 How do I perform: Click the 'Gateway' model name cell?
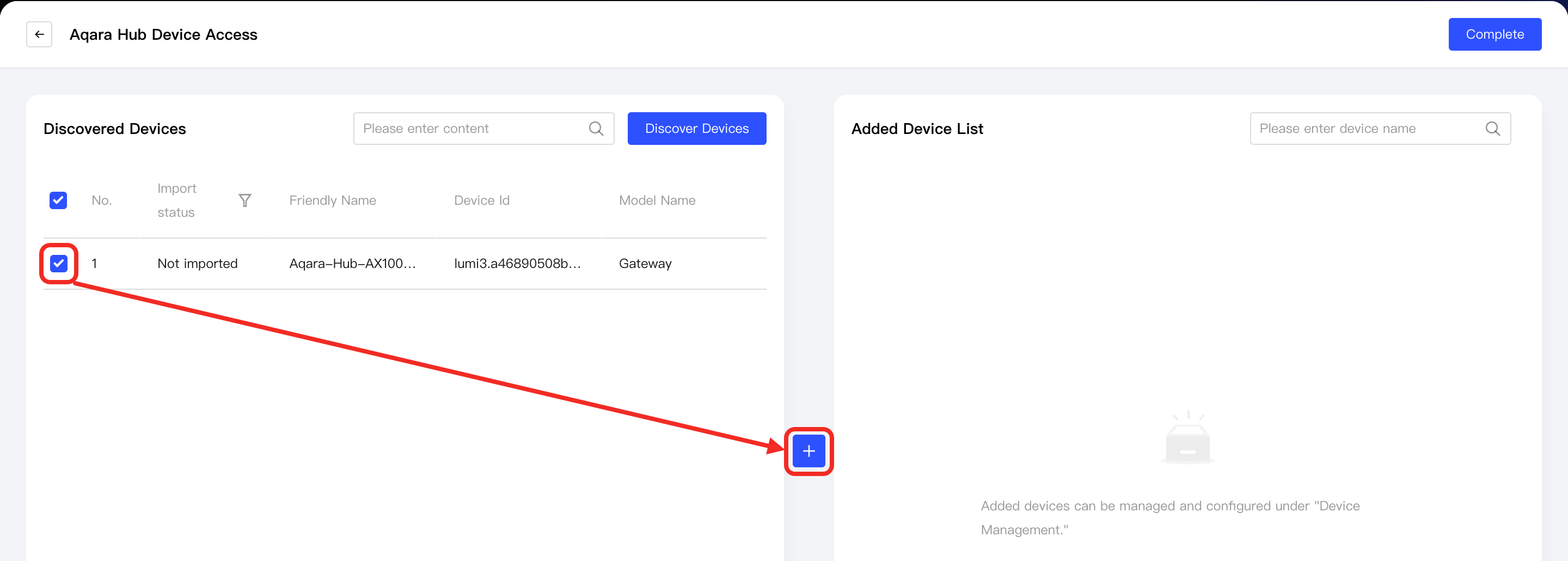[645, 264]
